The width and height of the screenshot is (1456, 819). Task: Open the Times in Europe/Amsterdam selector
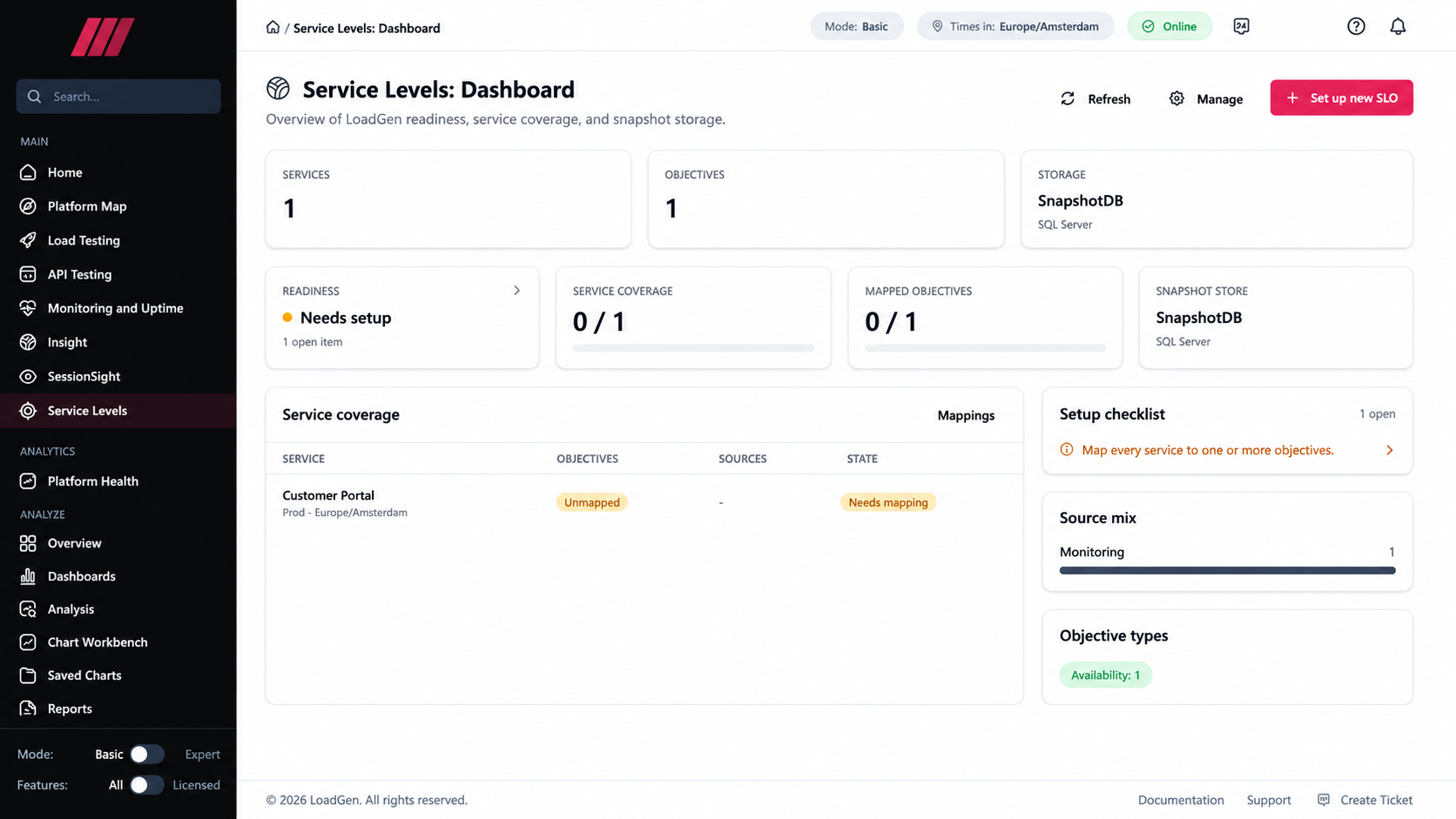click(1015, 26)
